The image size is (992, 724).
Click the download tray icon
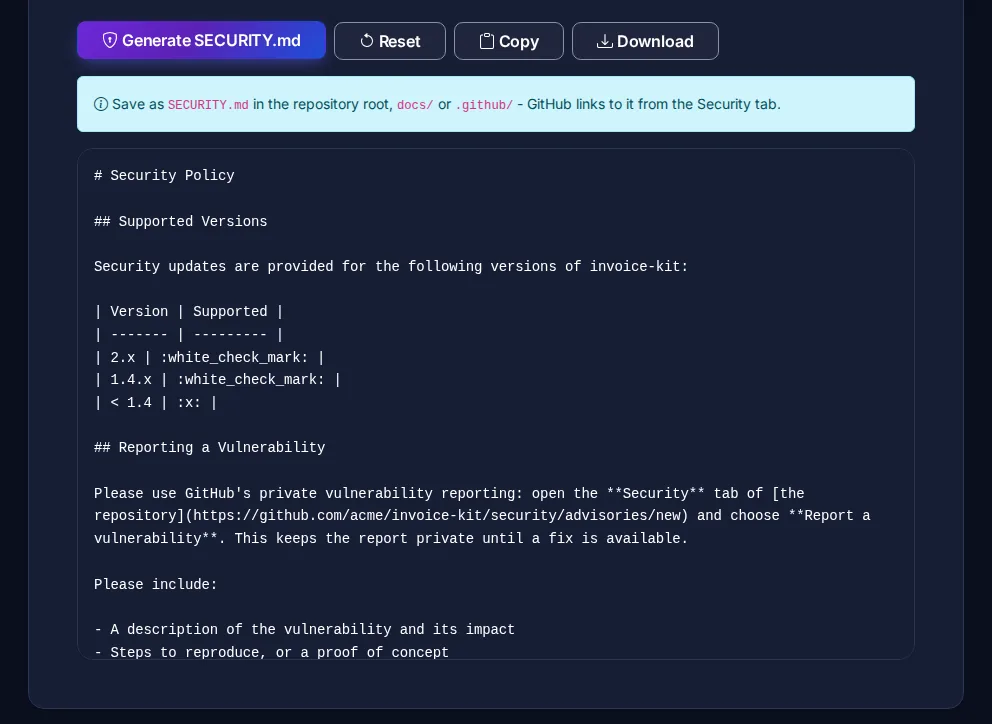pyautogui.click(x=604, y=41)
